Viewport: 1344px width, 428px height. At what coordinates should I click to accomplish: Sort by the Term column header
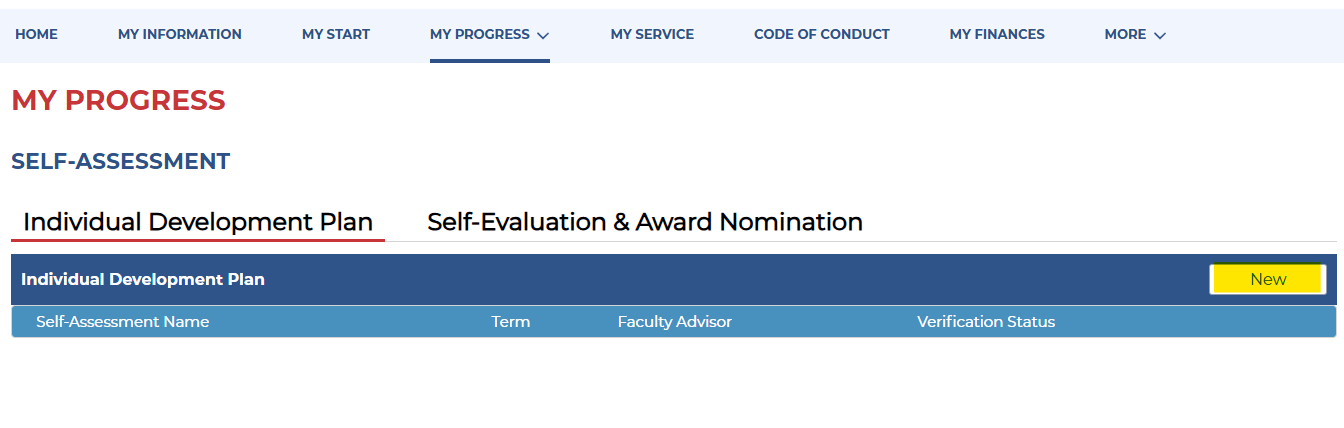511,322
